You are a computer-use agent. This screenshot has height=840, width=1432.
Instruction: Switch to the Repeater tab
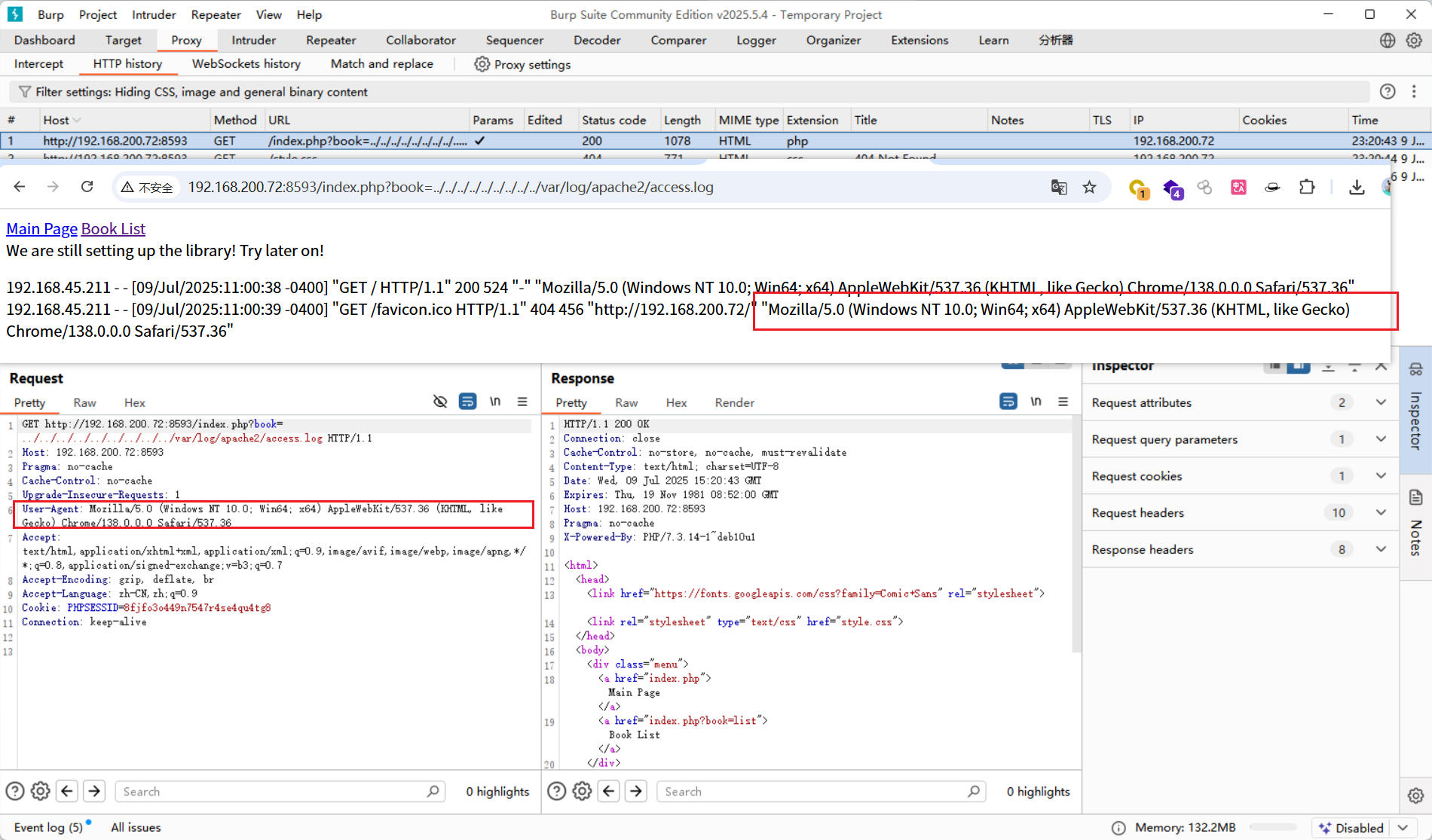(331, 41)
